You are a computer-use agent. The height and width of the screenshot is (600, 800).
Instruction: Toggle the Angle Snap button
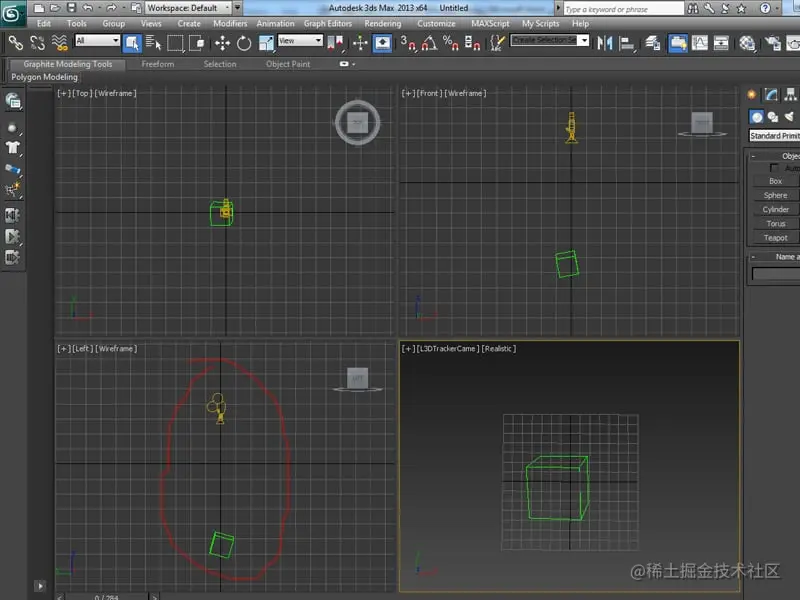click(x=430, y=43)
